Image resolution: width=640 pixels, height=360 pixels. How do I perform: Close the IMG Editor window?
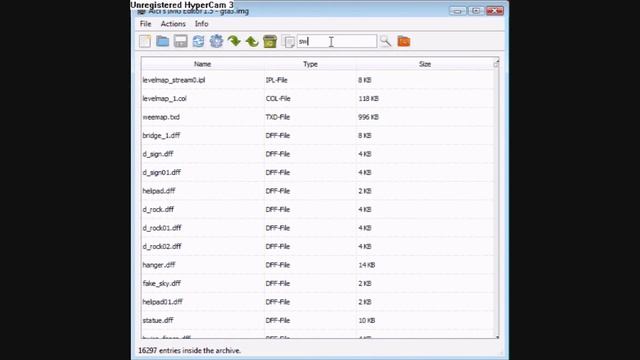(x=494, y=11)
